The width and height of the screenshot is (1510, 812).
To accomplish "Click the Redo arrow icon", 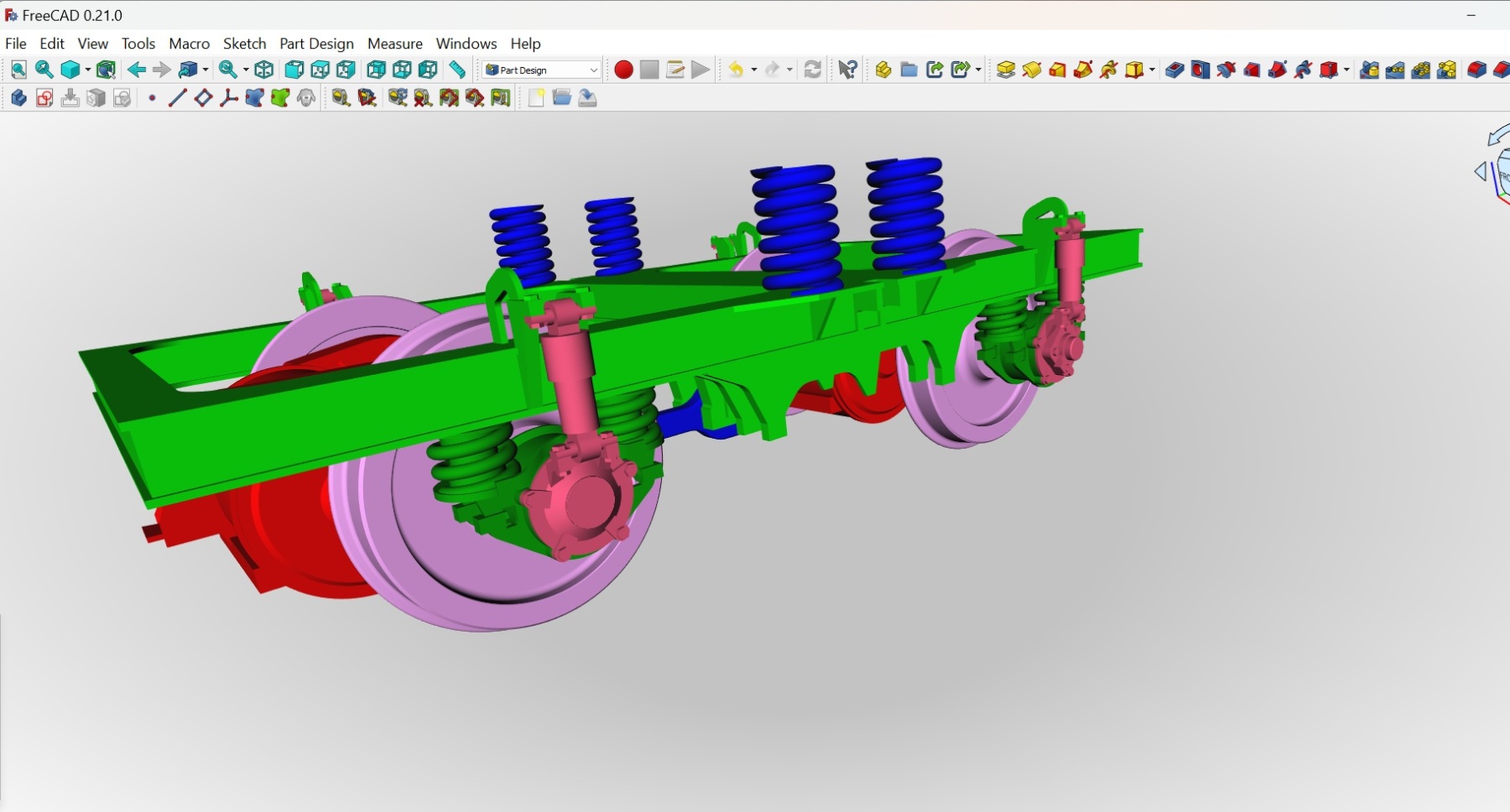I will click(x=773, y=70).
